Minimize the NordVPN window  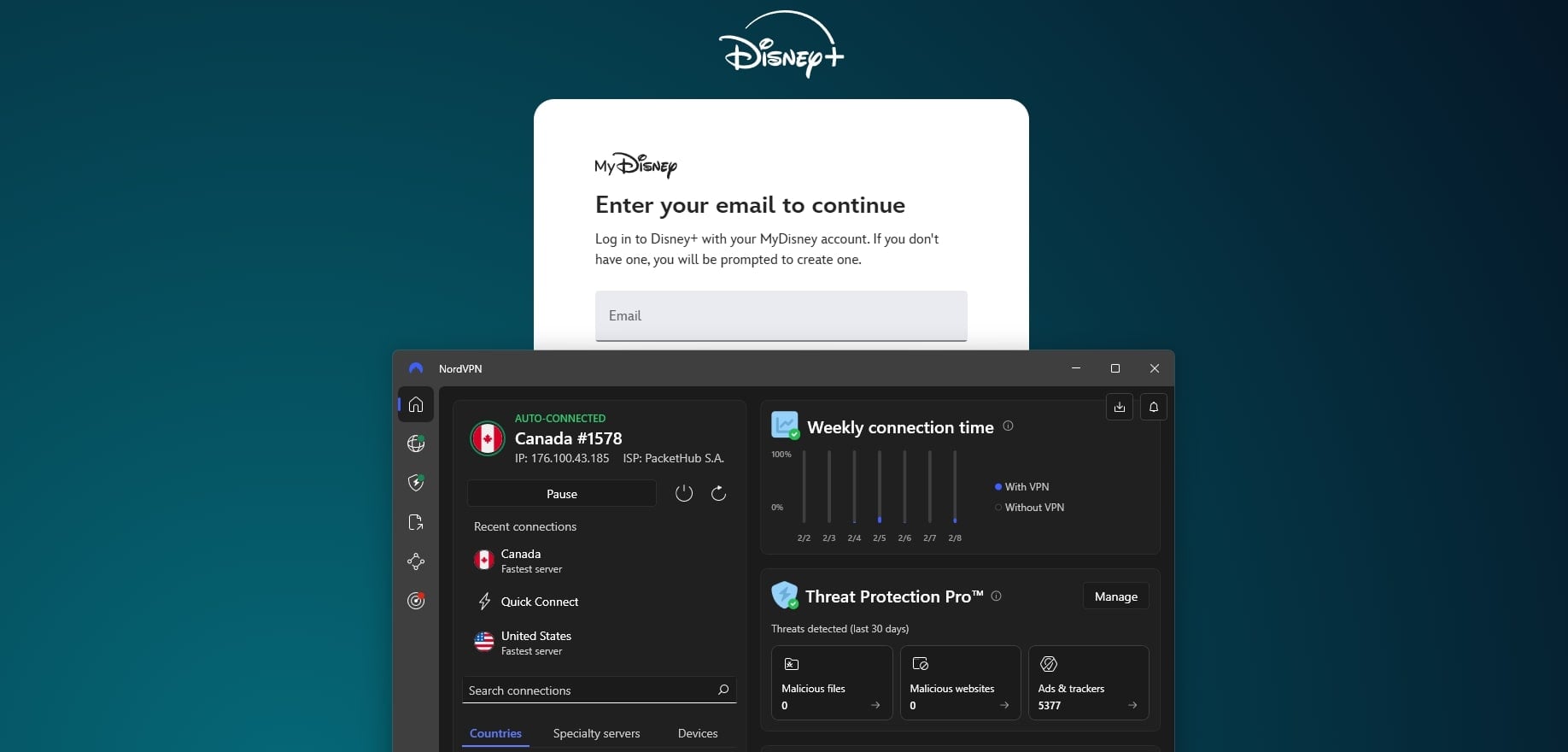tap(1076, 368)
